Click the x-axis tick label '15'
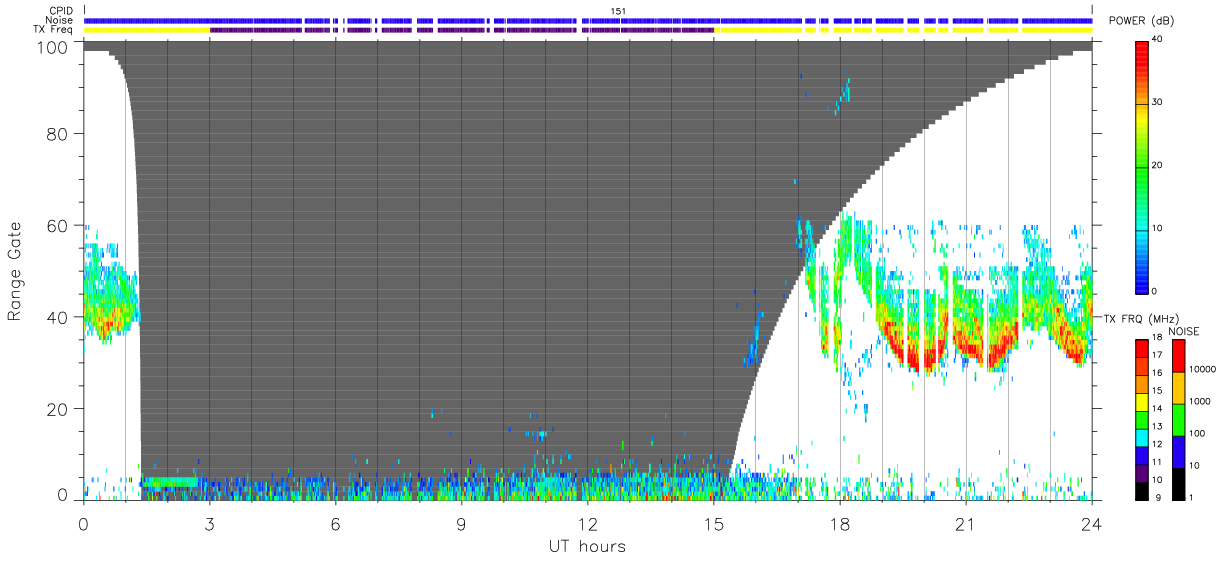Image resolution: width=1228 pixels, height=567 pixels. tap(713, 524)
